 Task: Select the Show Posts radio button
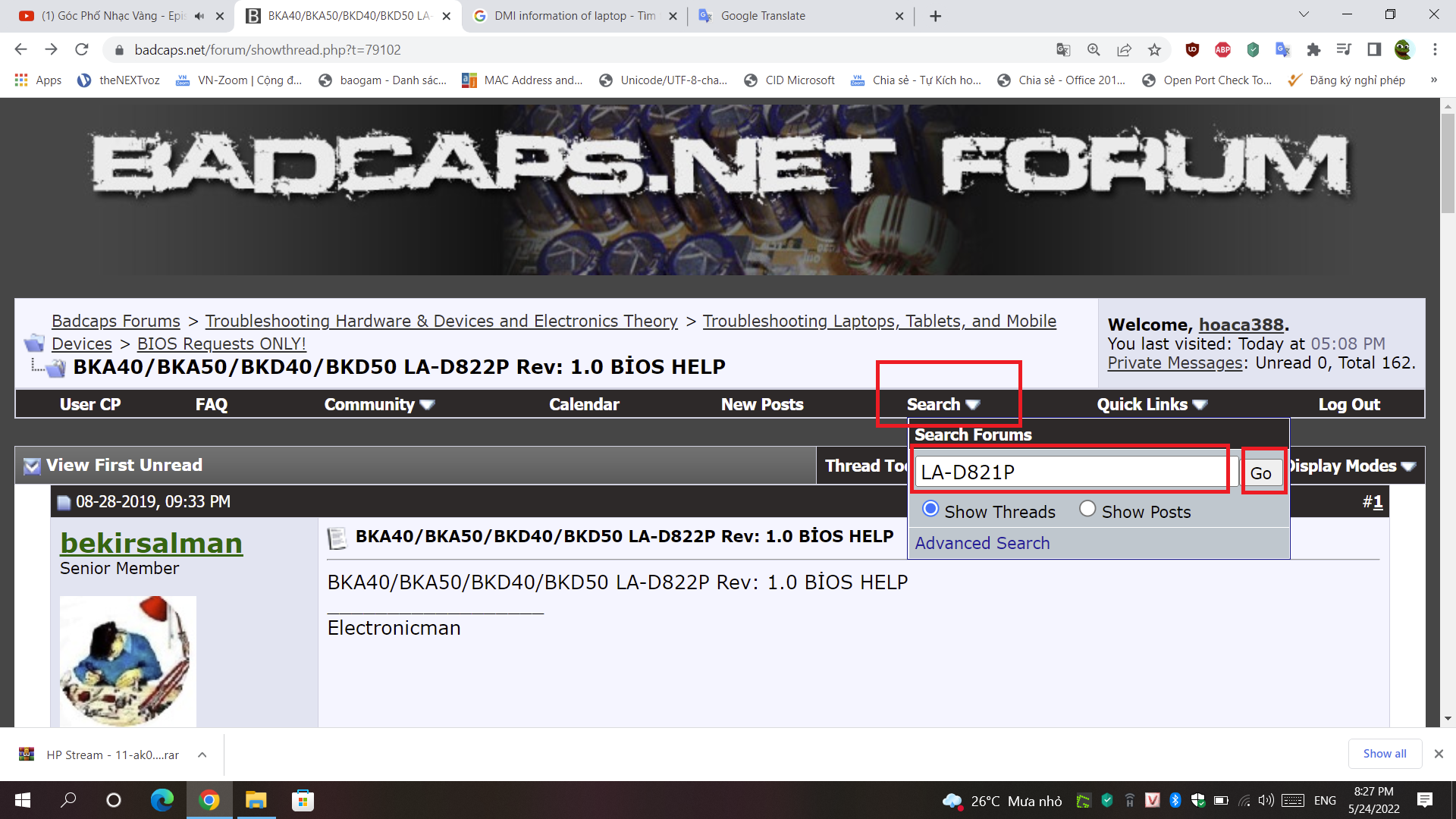pyautogui.click(x=1087, y=509)
